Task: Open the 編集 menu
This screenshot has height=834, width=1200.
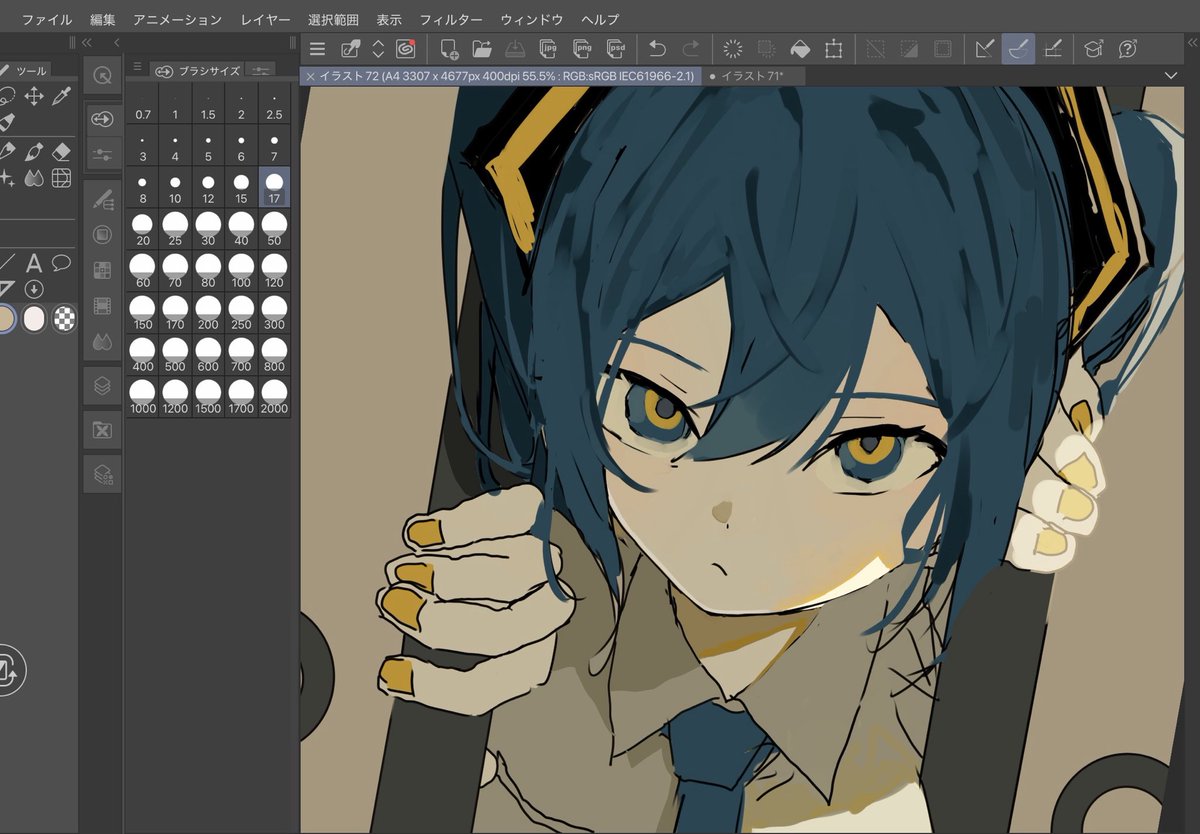Action: pyautogui.click(x=103, y=19)
